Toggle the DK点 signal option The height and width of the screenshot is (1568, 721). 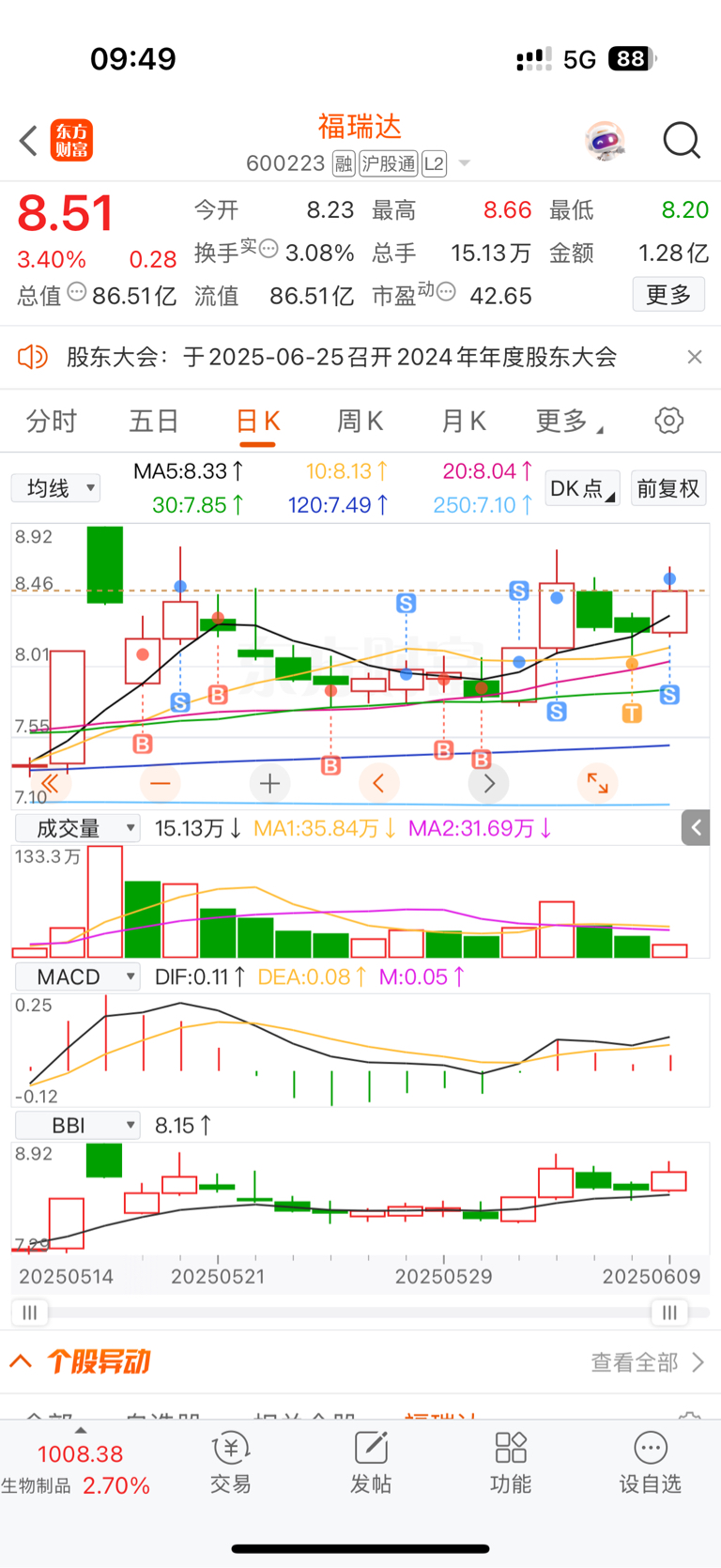coord(583,488)
